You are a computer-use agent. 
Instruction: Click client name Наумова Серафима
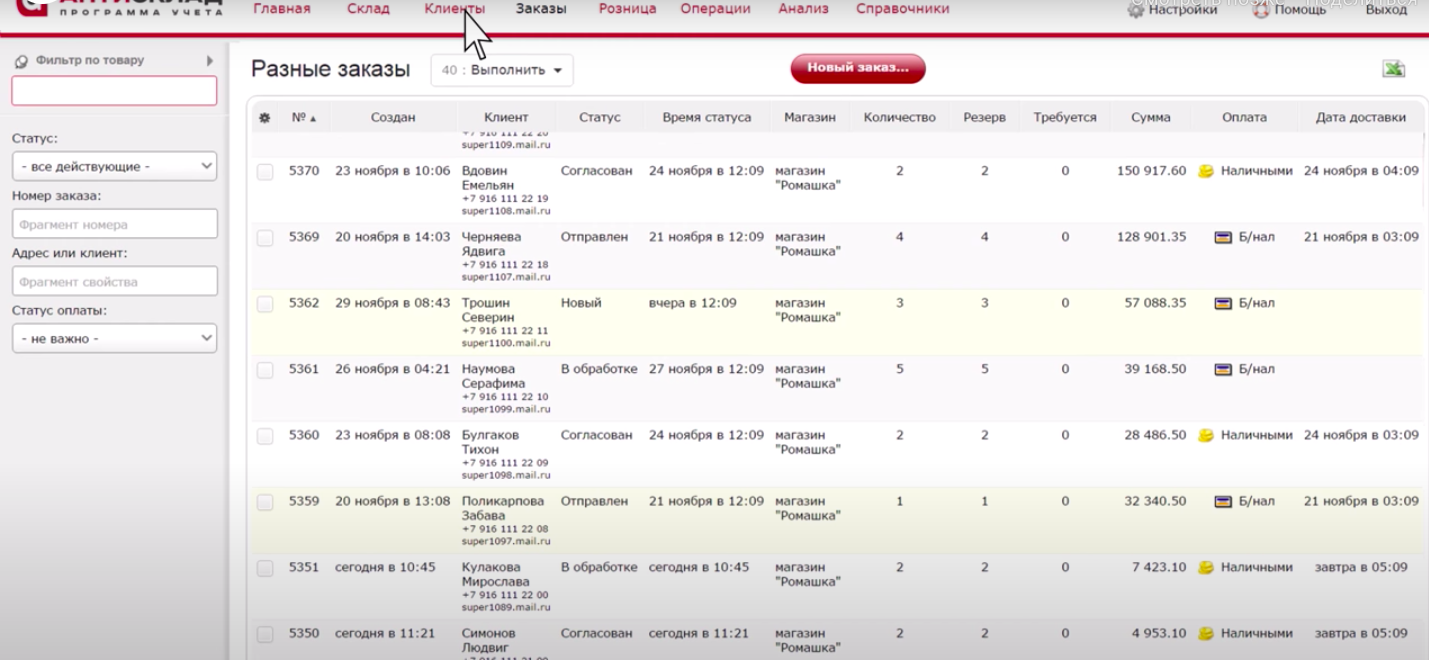pos(494,376)
